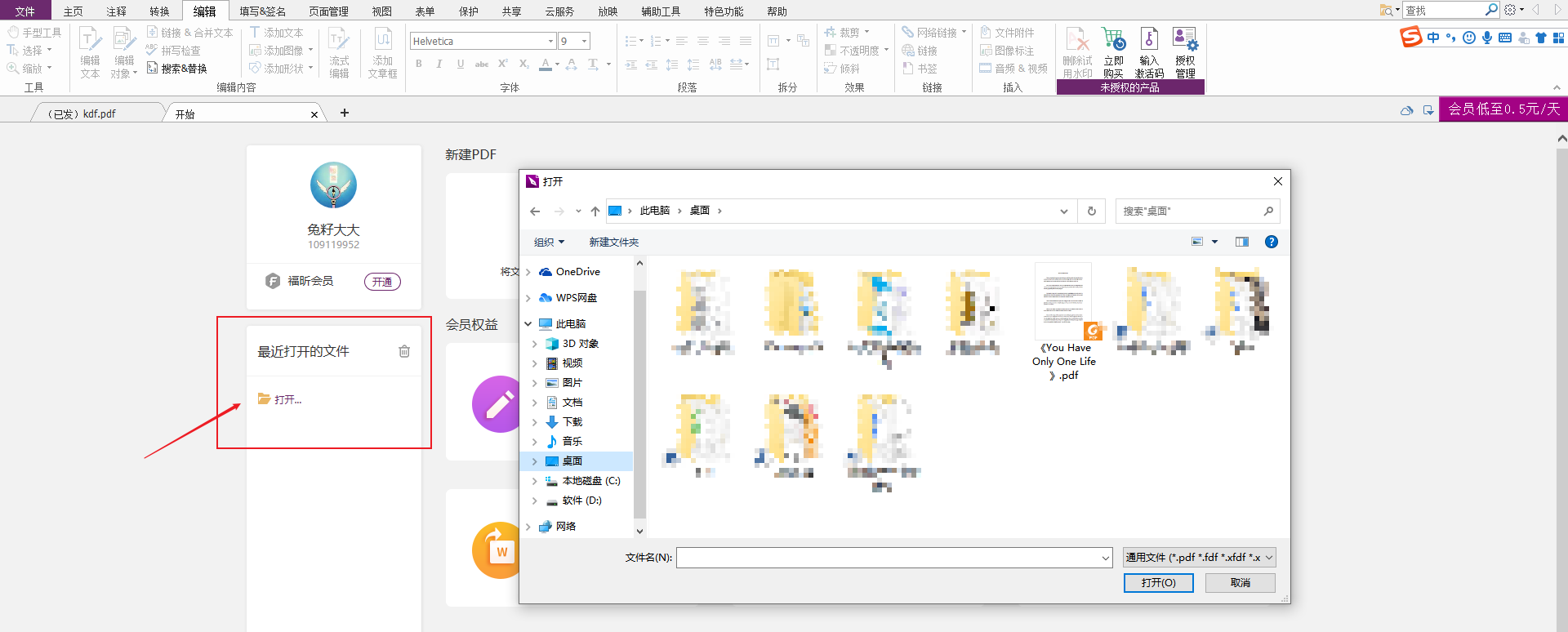
Task: Switch to the 主页 (Home) ribbon tab
Action: pos(73,11)
